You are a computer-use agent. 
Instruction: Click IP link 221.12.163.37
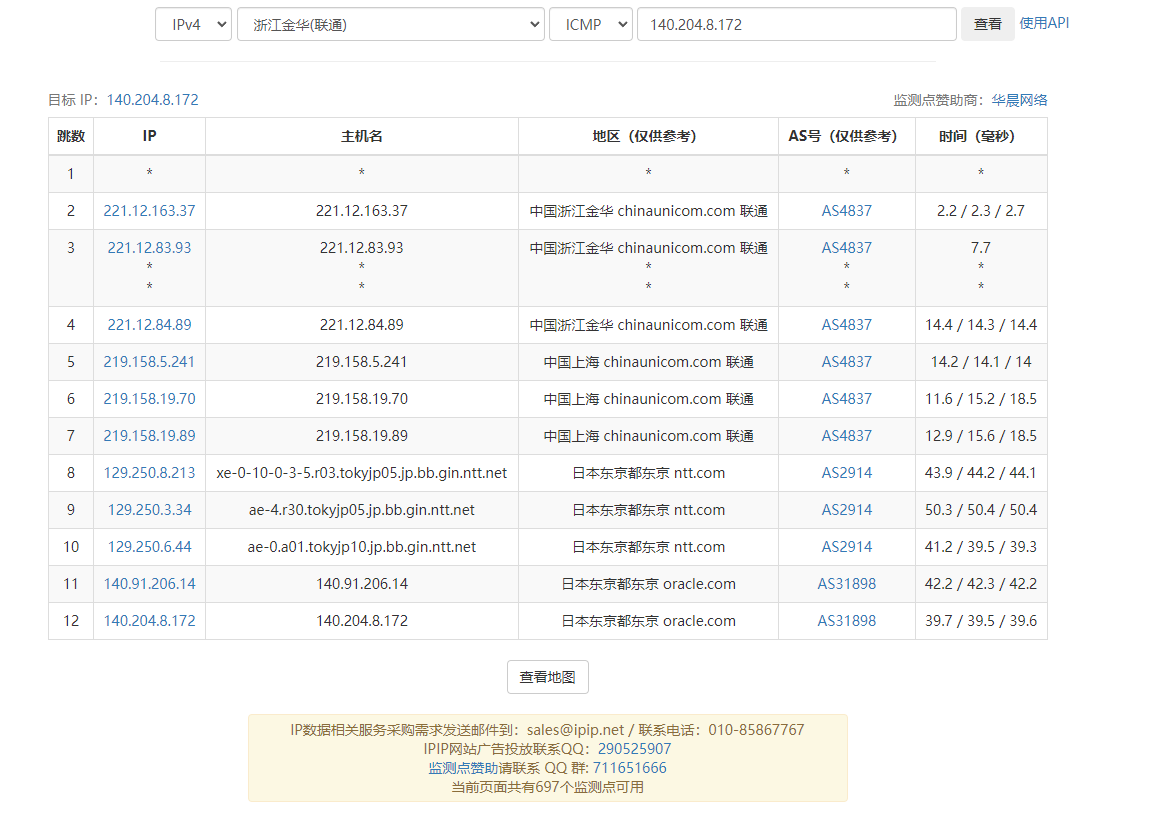(150, 211)
